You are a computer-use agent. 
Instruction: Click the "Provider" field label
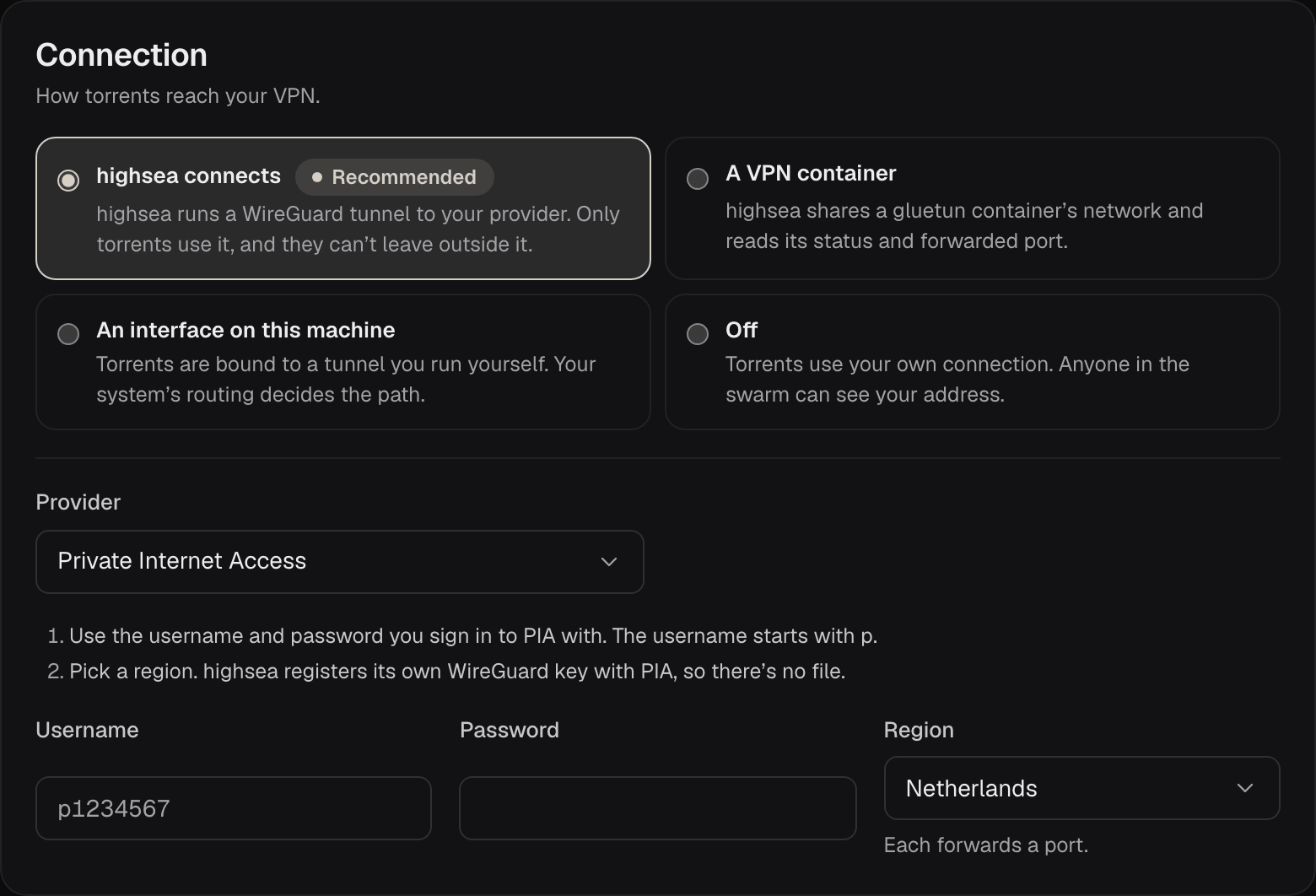point(78,503)
